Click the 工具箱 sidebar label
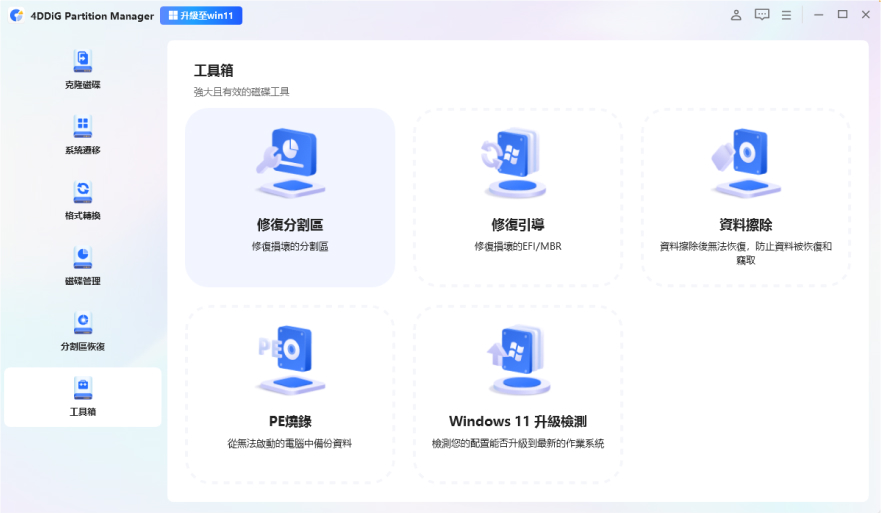The height and width of the screenshot is (513, 881). click(83, 412)
